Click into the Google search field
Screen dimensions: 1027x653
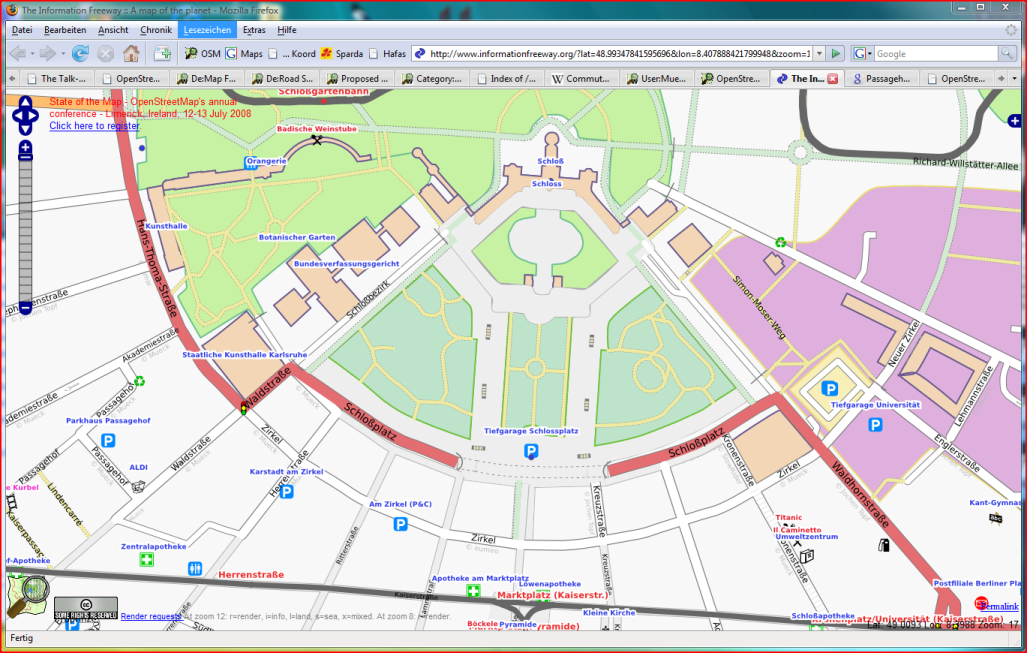936,54
